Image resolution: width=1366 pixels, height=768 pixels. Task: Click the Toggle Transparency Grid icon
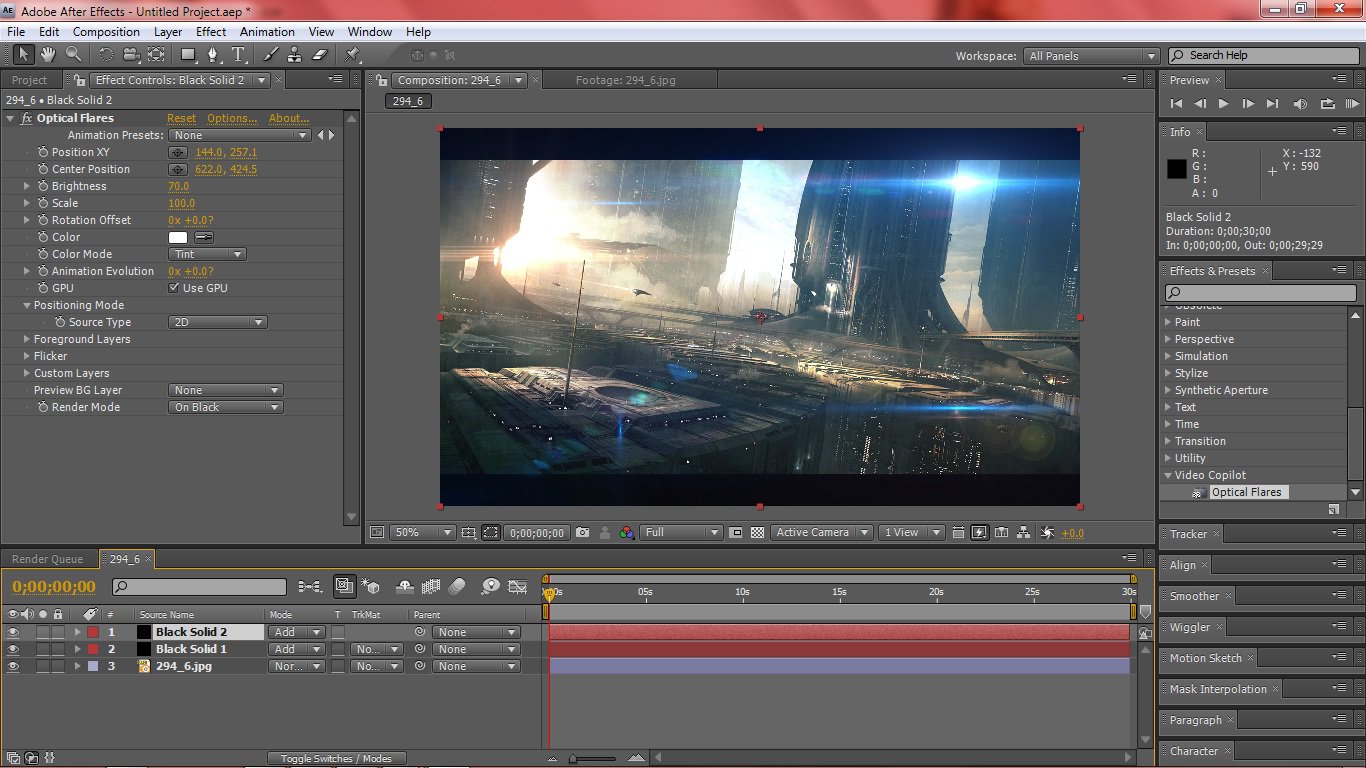pos(757,533)
